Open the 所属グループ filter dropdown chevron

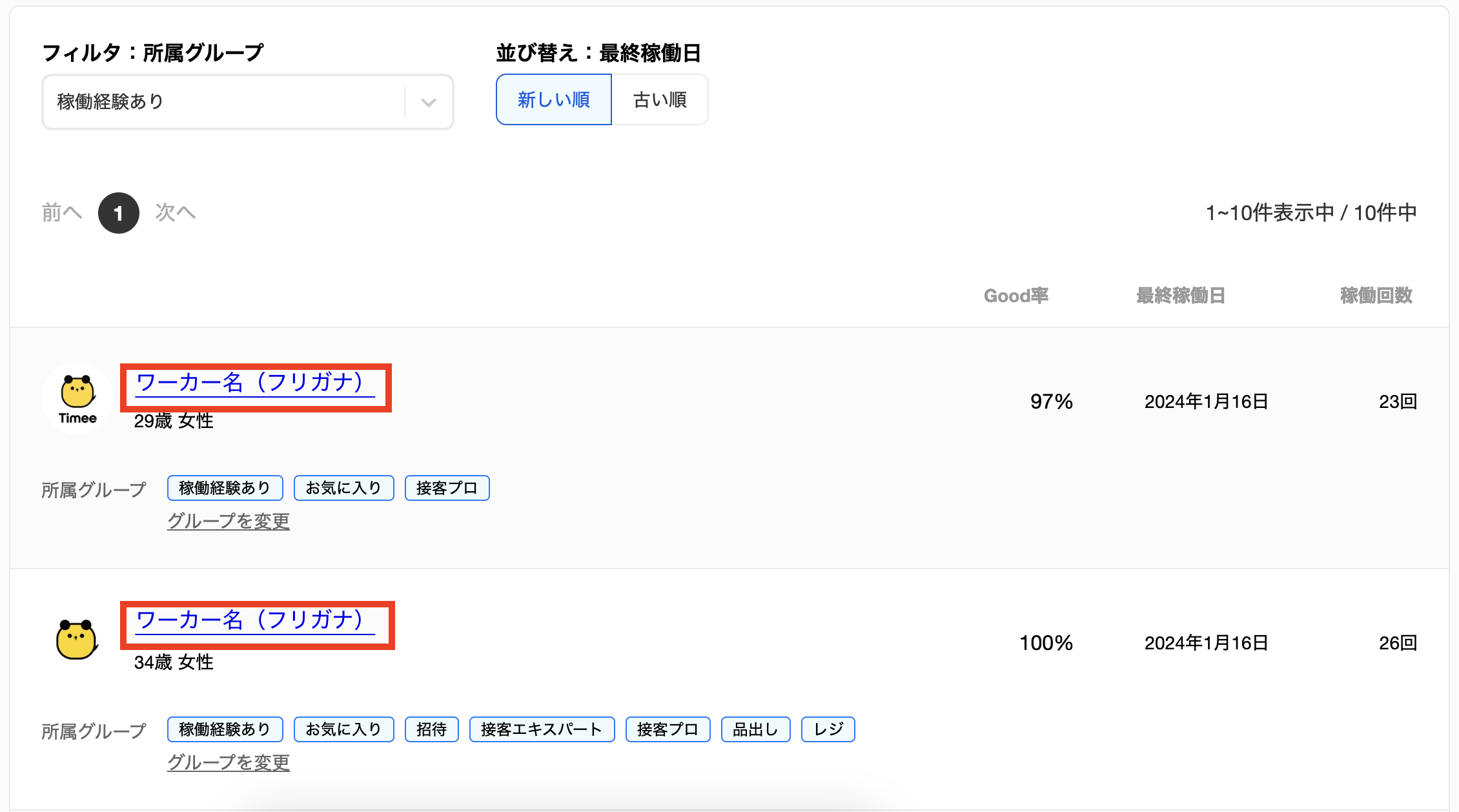pyautogui.click(x=429, y=102)
